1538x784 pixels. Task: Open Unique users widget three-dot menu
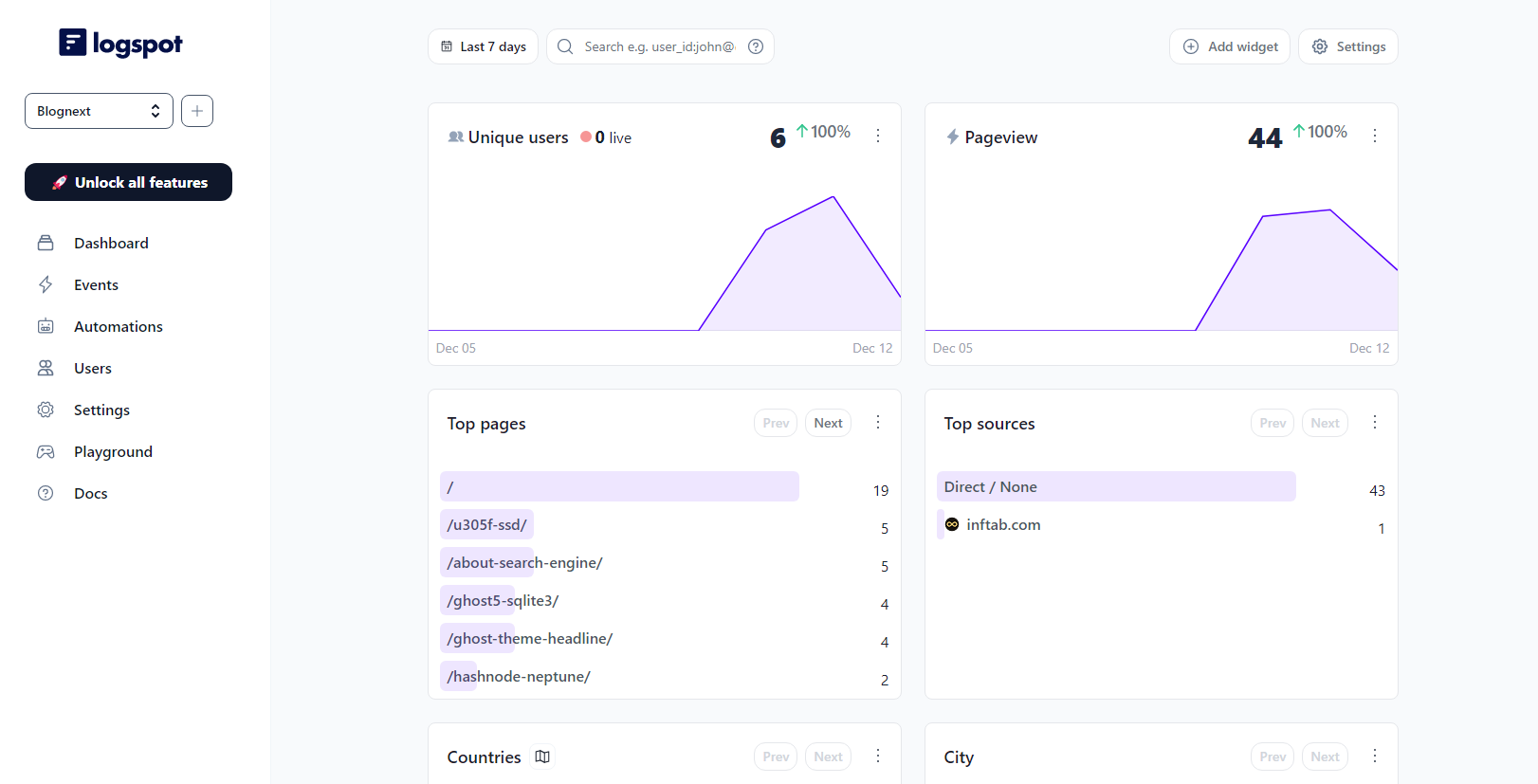tap(878, 136)
